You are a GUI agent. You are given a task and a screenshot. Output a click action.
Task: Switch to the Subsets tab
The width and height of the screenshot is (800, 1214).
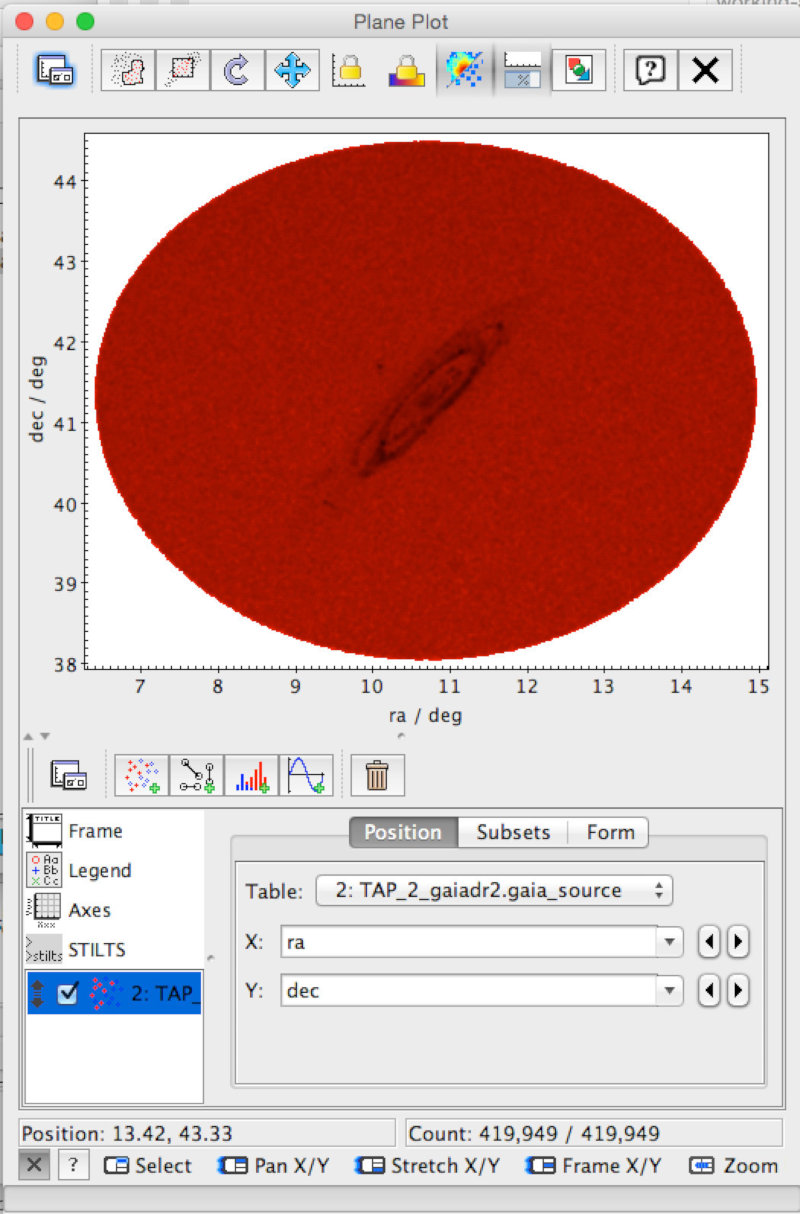[x=513, y=832]
